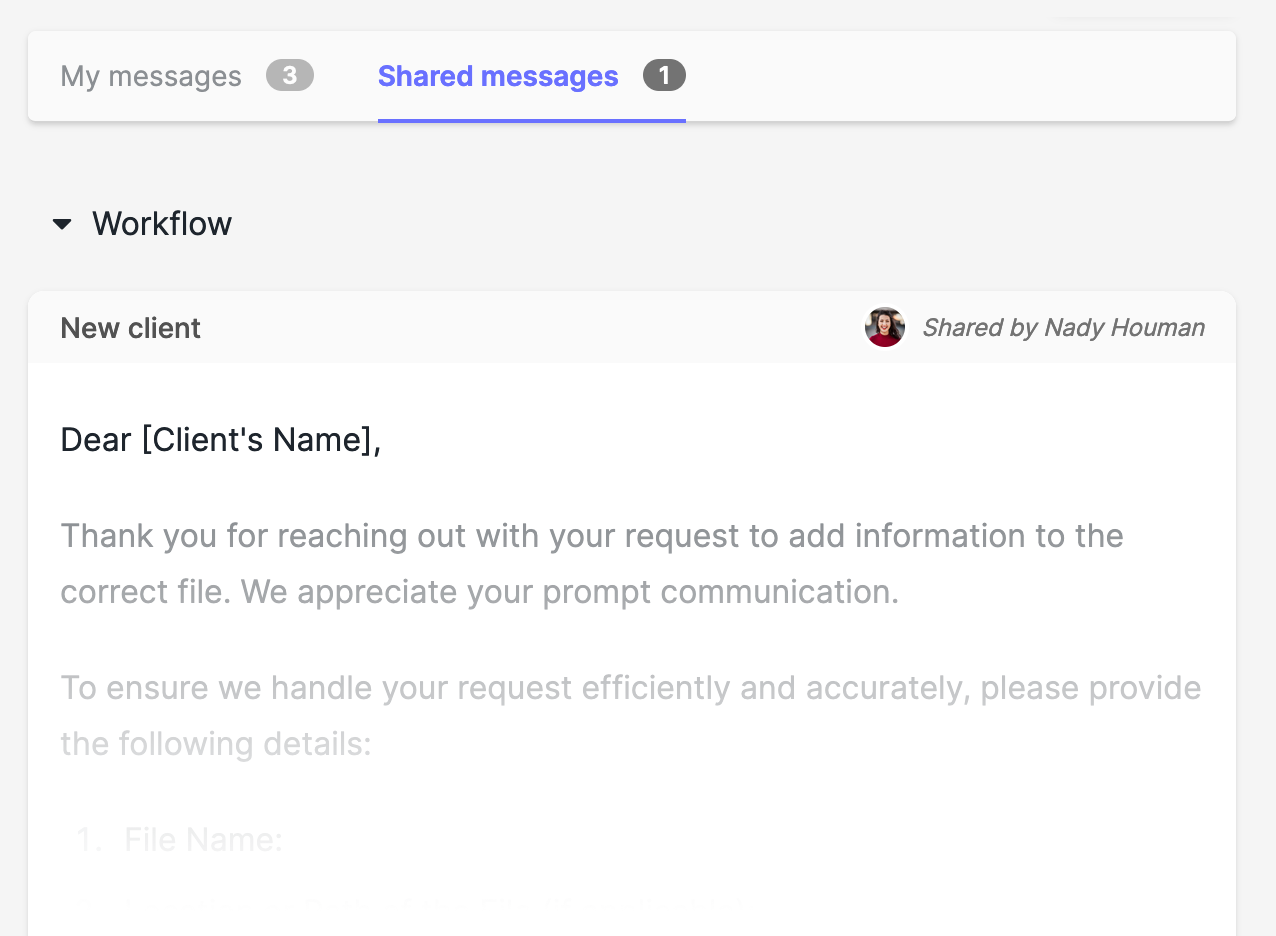Click the 'We appreciate your prompt communication' sentence
The width and height of the screenshot is (1276, 936).
pos(570,592)
